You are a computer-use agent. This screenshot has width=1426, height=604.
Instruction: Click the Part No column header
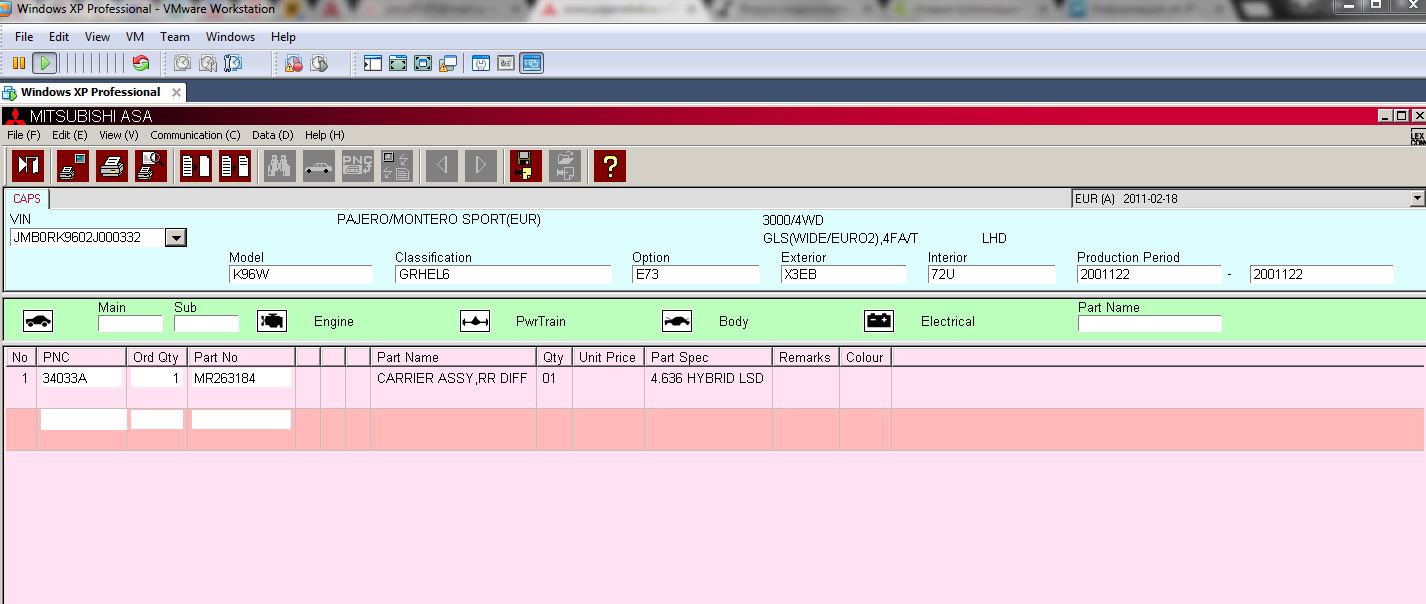(240, 357)
